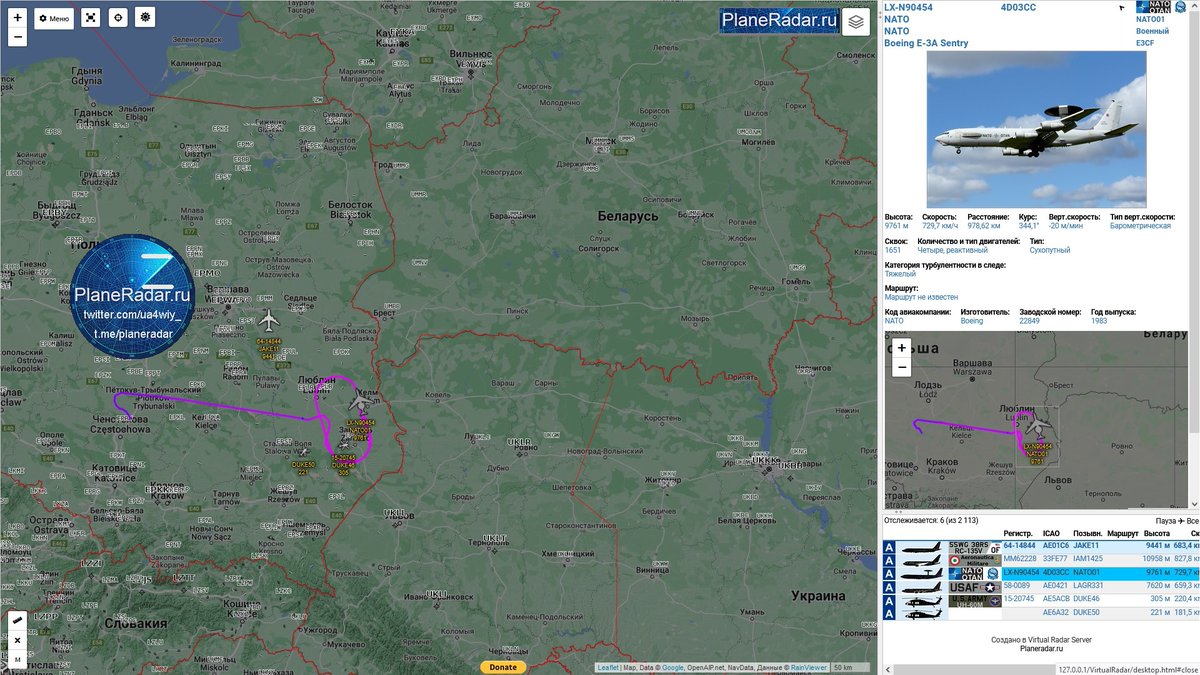Open the Меню button
This screenshot has width=1200, height=675.
54,18
